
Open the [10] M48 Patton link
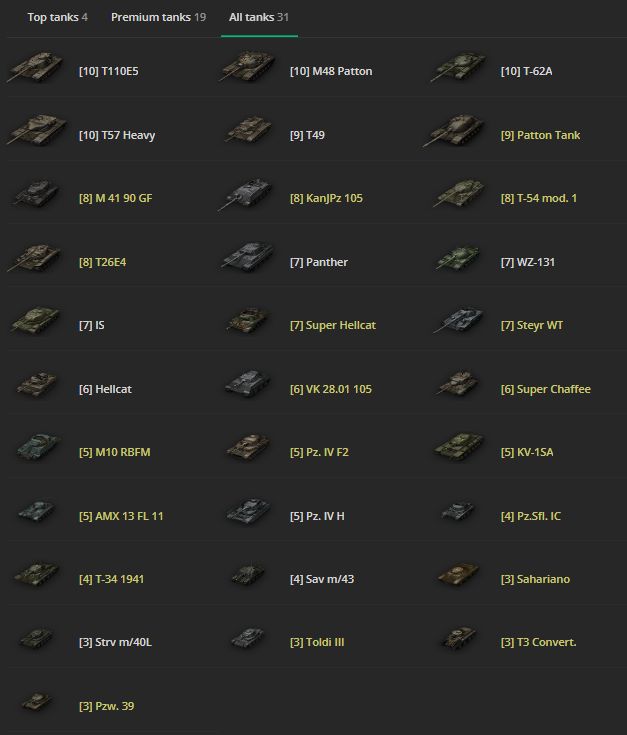pyautogui.click(x=331, y=71)
